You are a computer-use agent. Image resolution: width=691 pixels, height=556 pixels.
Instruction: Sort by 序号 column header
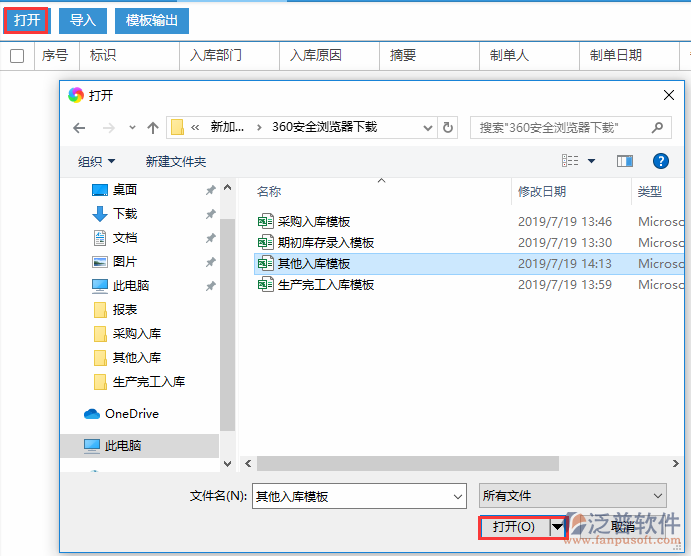coord(55,56)
